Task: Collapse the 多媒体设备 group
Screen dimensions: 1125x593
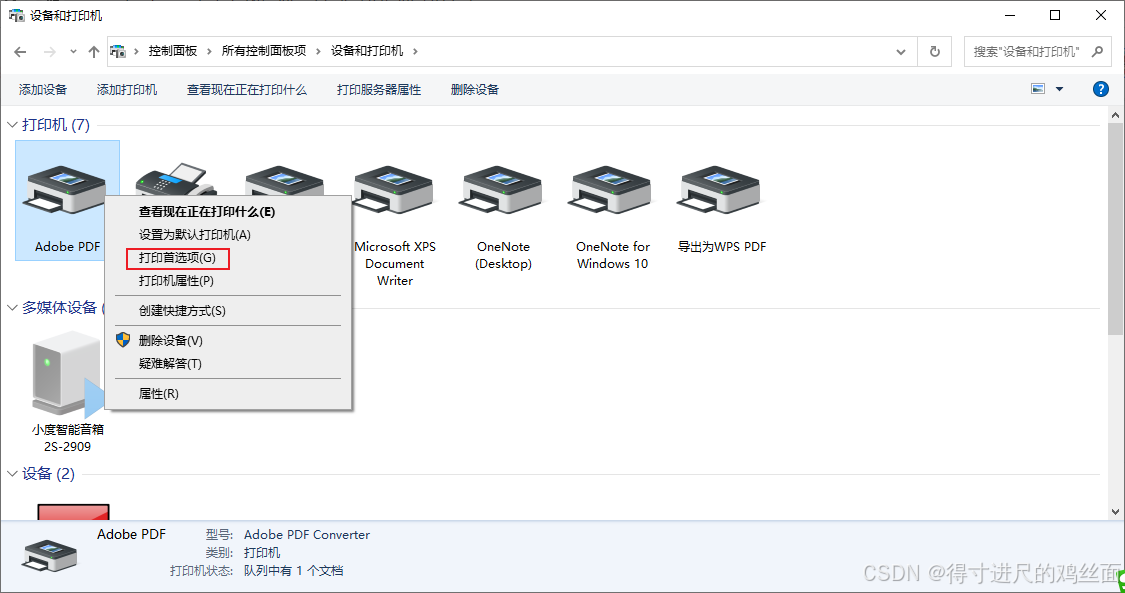Action: (12, 308)
